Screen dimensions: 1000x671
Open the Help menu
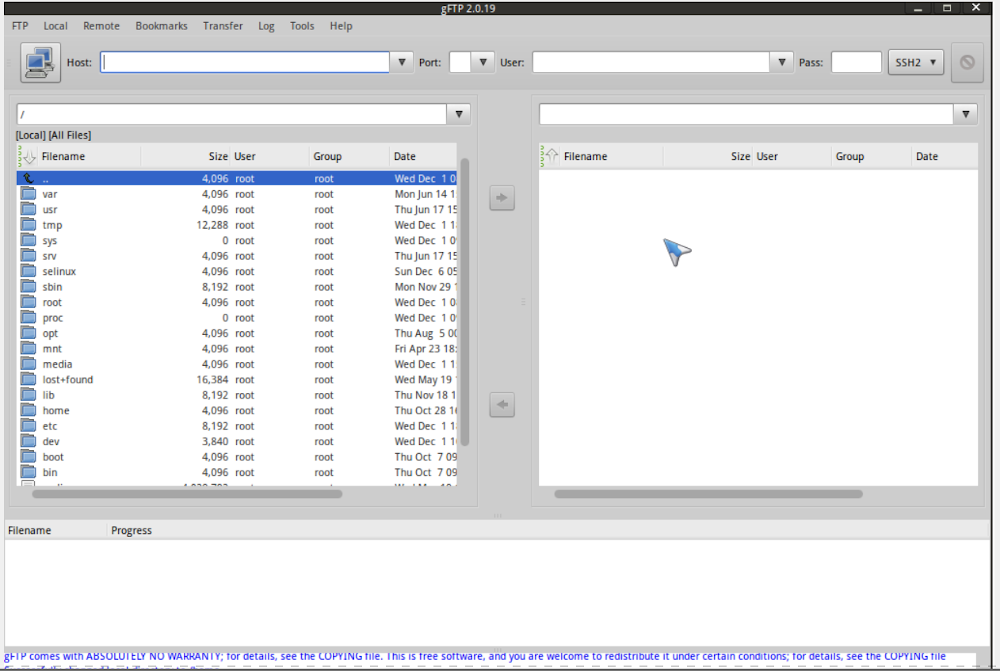click(341, 26)
